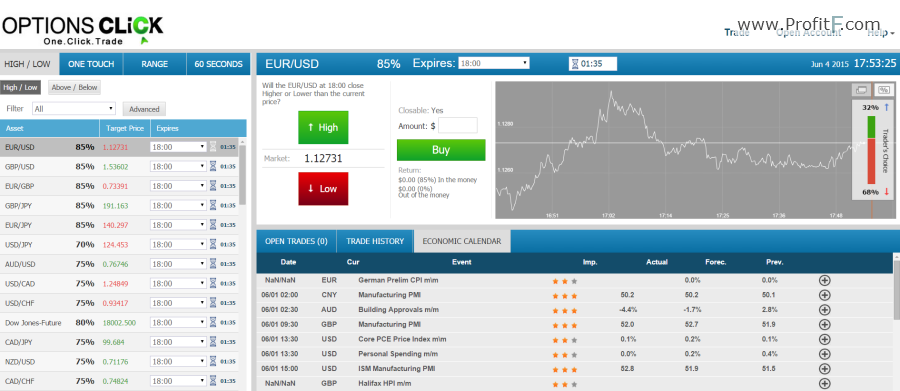Switch to Above / Below mode
Screen dimensions: 900x391
click(x=74, y=88)
